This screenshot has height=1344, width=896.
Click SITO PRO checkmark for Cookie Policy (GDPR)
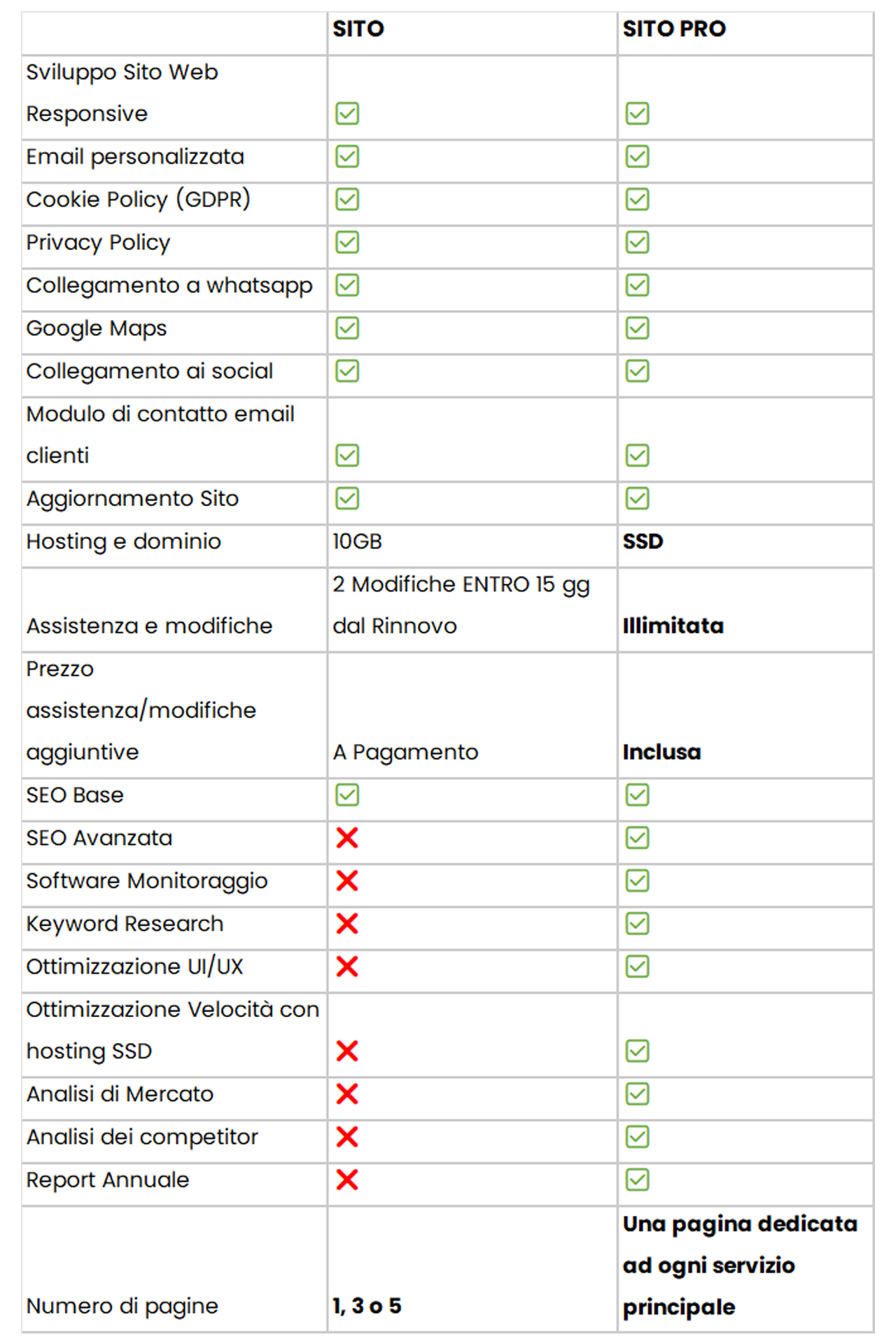tap(637, 199)
